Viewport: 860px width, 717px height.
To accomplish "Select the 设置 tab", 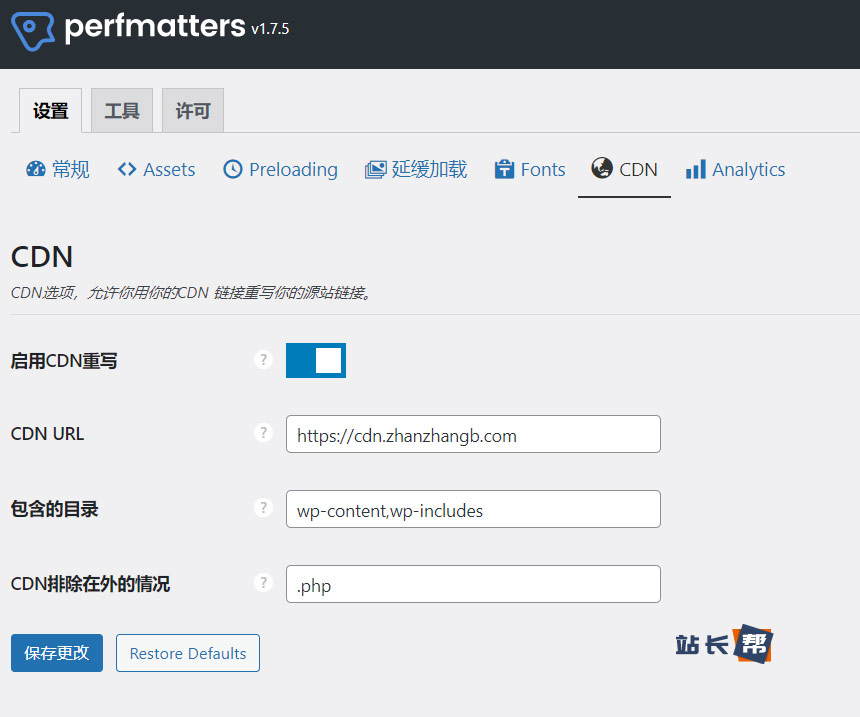I will (x=51, y=111).
